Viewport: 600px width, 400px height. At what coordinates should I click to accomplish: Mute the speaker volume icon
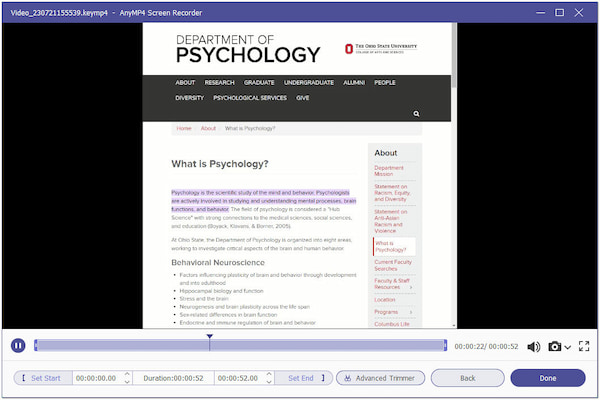tap(533, 347)
